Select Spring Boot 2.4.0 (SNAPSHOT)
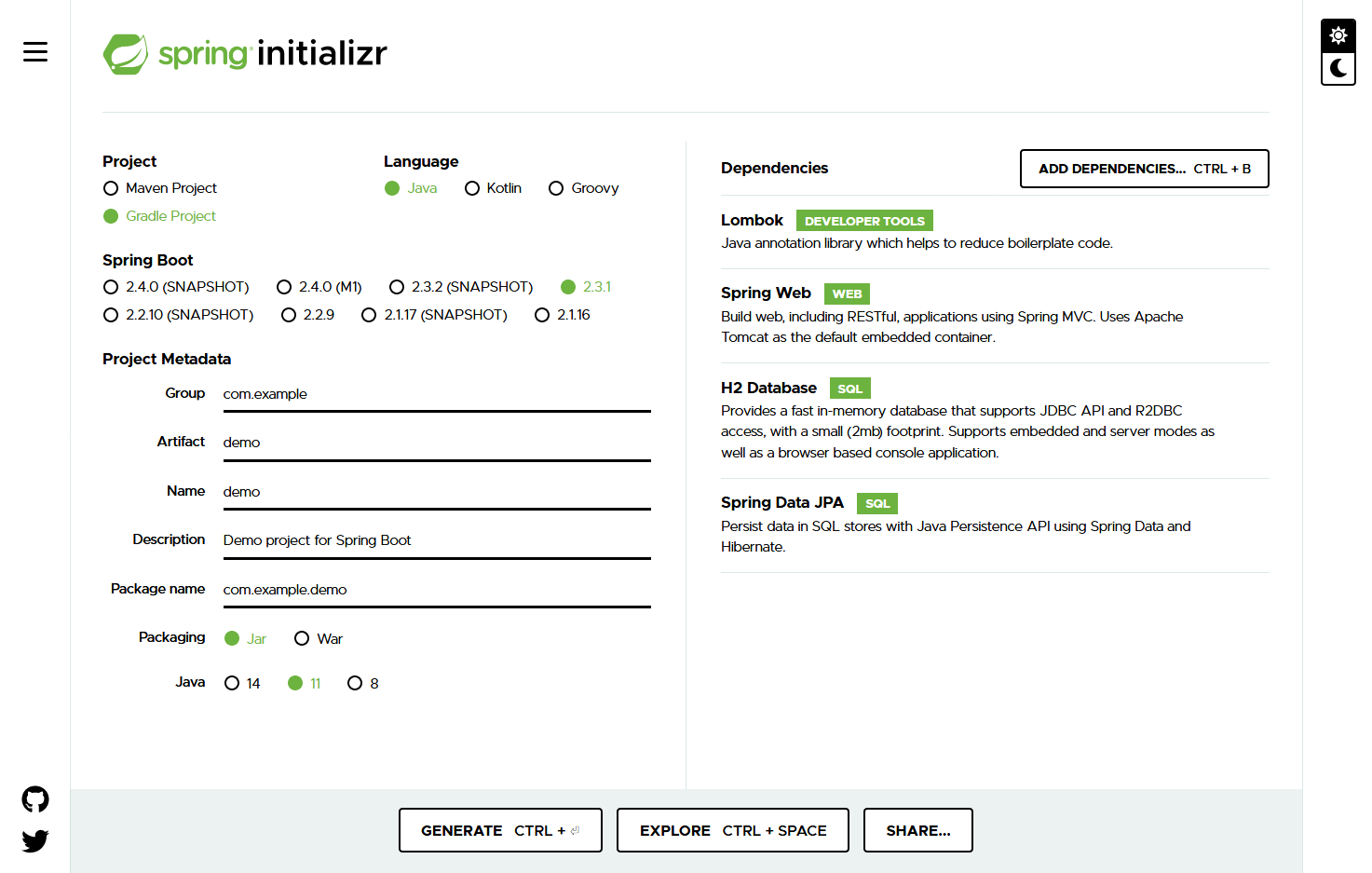The image size is (1372, 873). [176, 287]
